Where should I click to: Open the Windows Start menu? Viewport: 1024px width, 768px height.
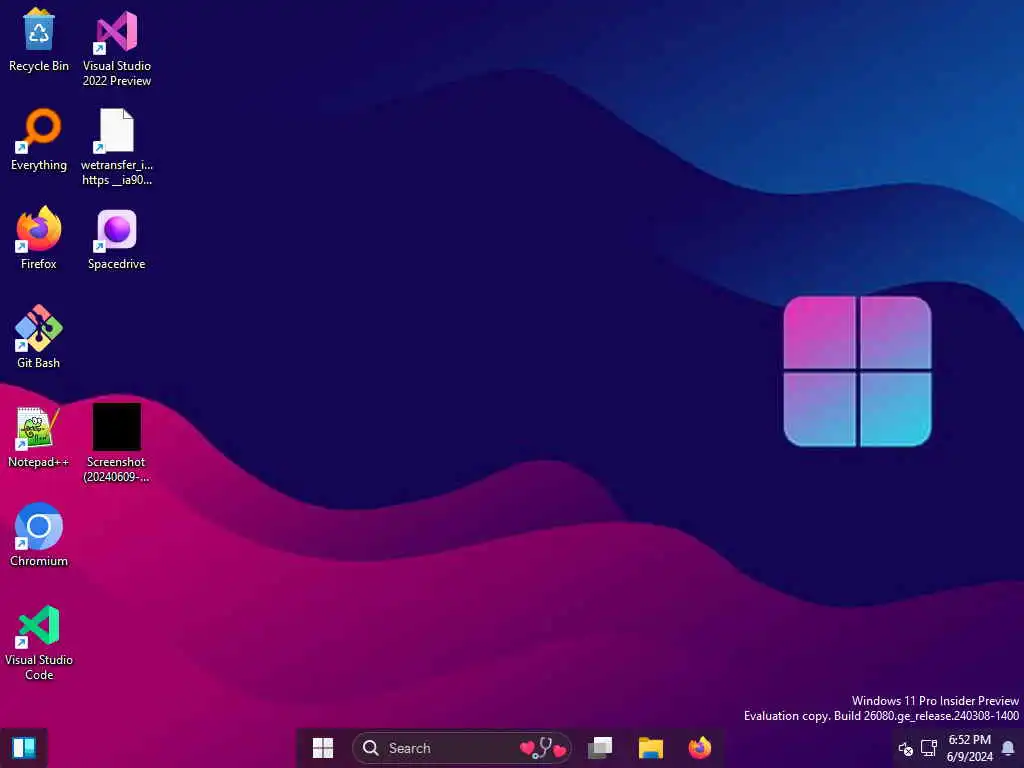(323, 748)
